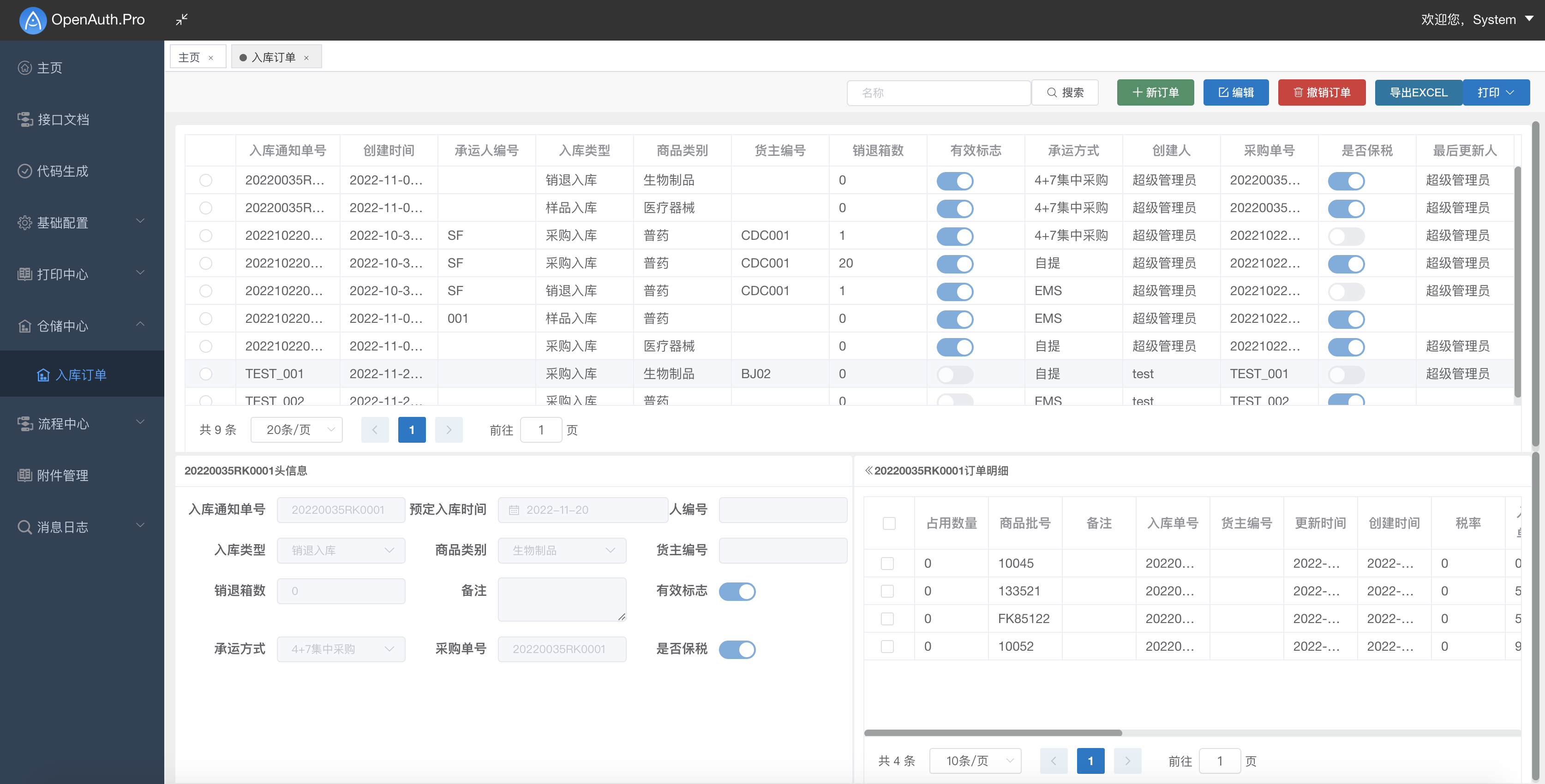The width and height of the screenshot is (1545, 784).
Task: Click the 主页 home icon in sidebar
Action: [x=24, y=68]
